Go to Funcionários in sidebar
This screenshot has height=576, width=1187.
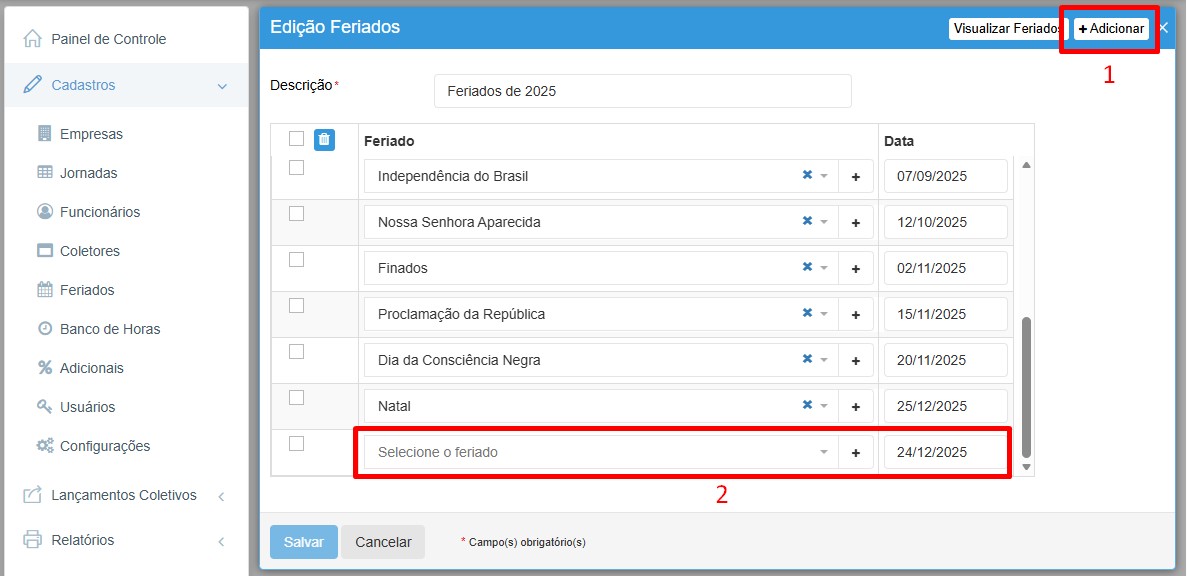click(x=99, y=212)
